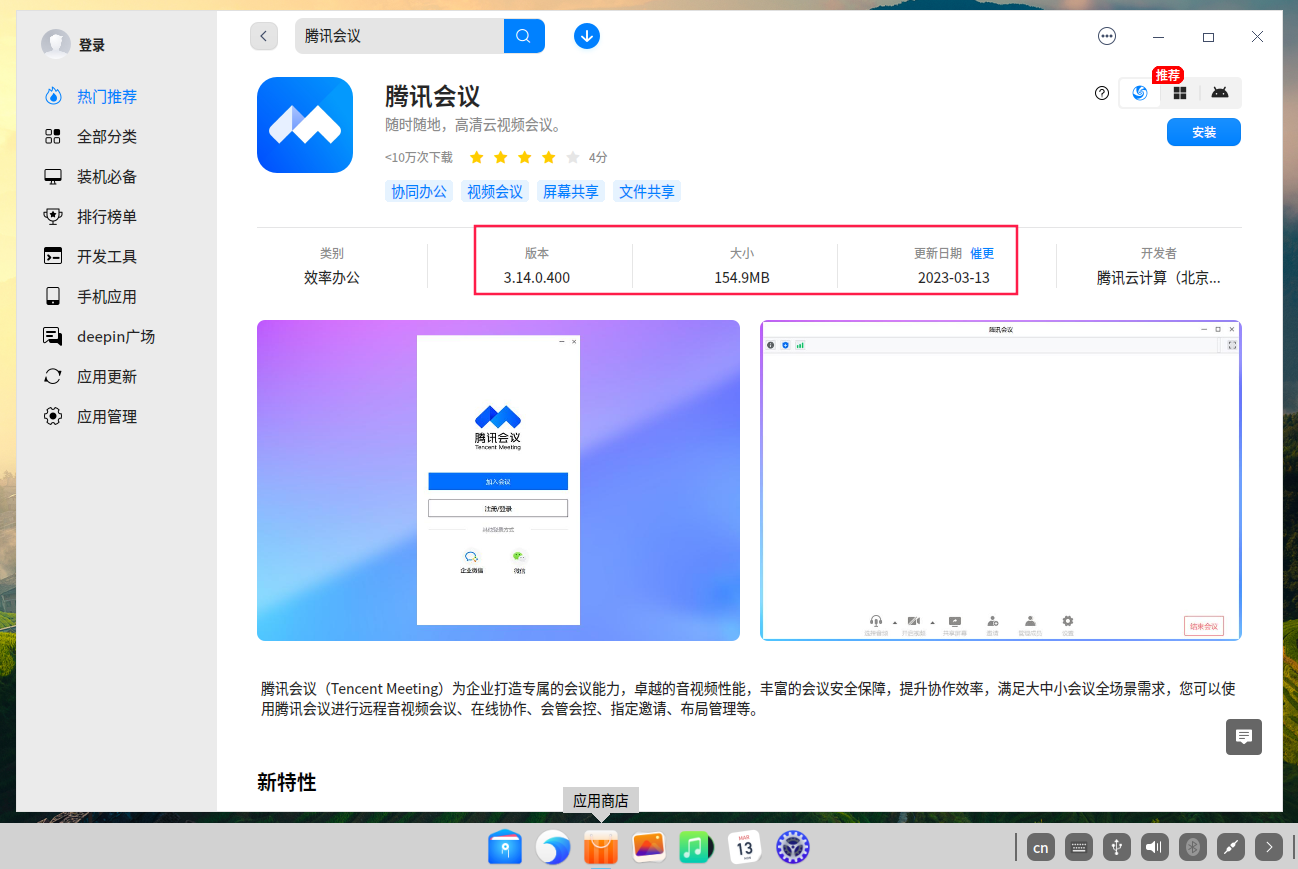Click the developer name 腾讯云计算

1159,278
